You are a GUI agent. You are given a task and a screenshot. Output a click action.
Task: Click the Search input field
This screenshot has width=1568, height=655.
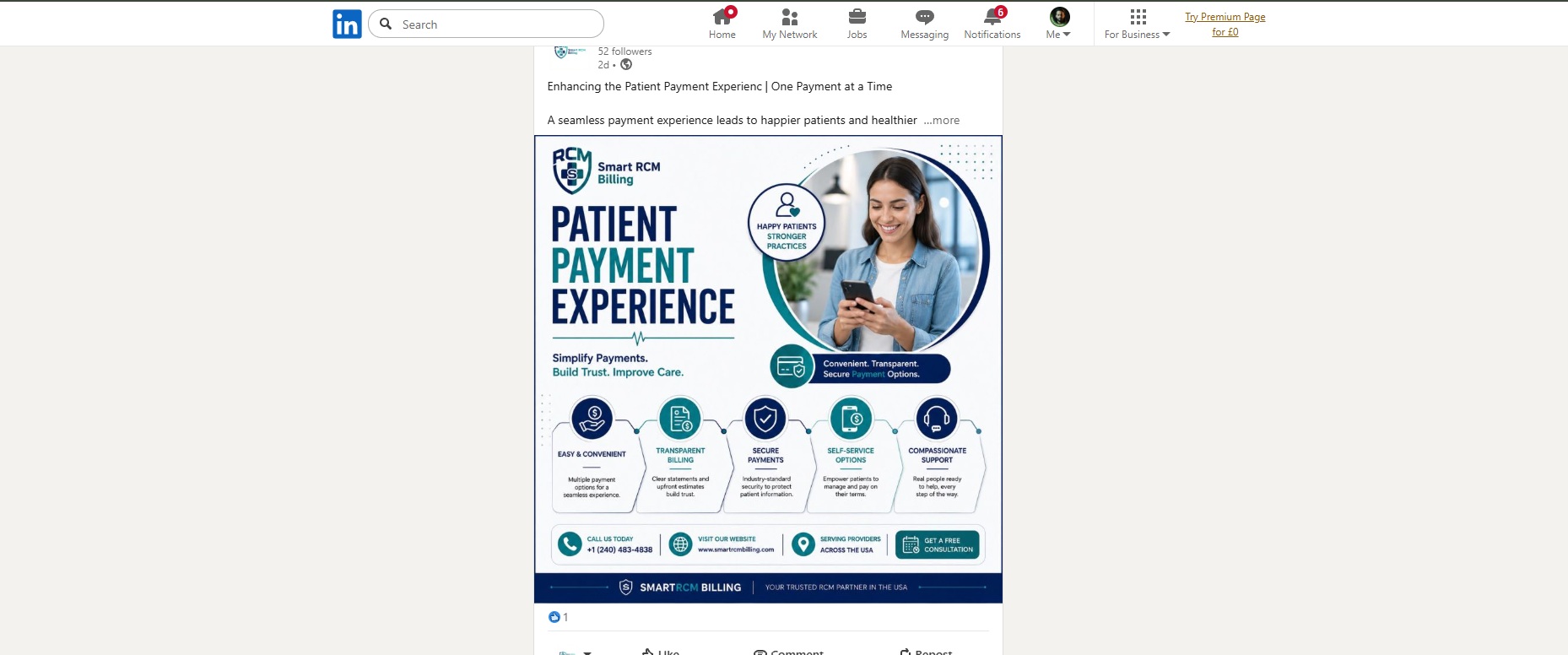click(486, 24)
